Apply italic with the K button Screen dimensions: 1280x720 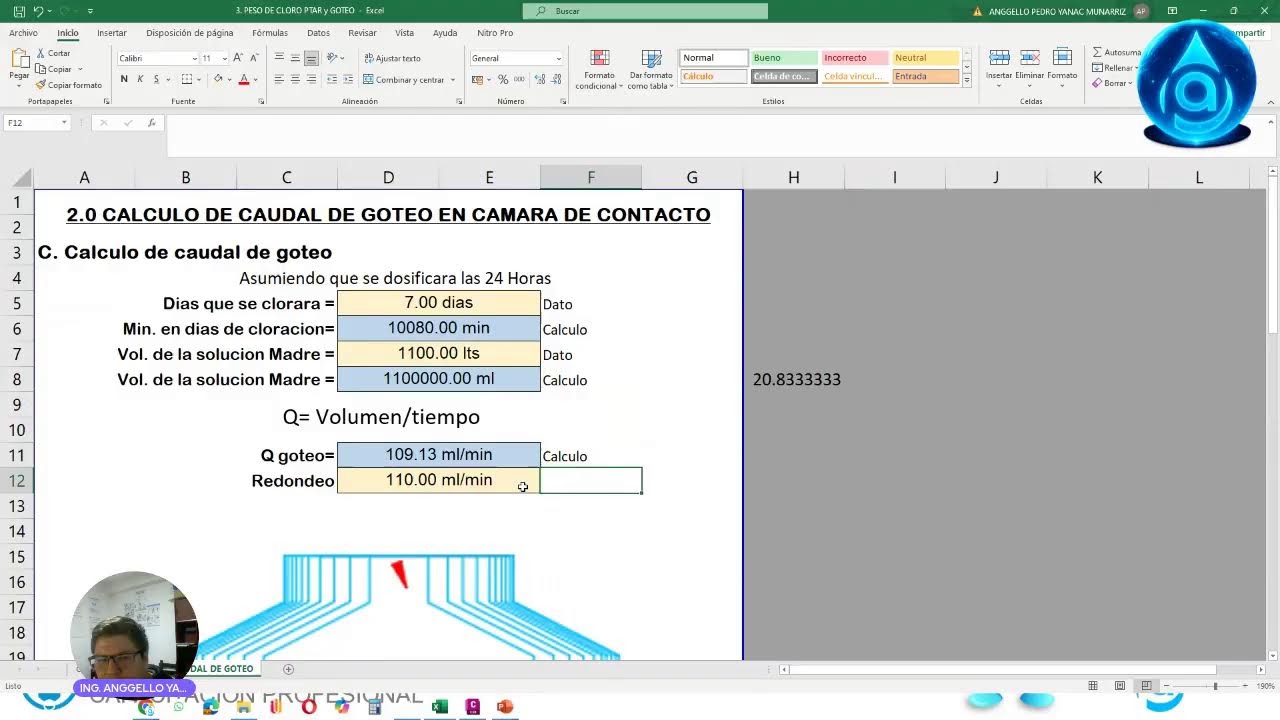[x=140, y=79]
